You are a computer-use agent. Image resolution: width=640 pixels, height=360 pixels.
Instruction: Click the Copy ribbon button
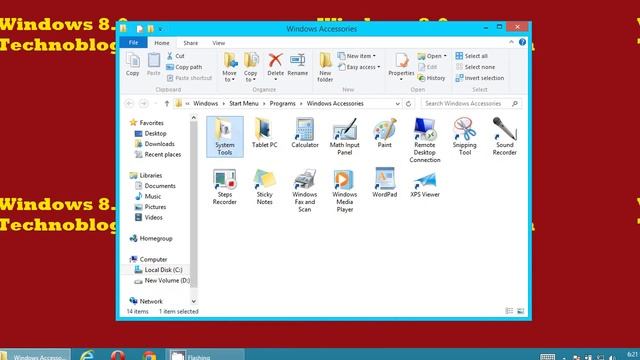132,64
